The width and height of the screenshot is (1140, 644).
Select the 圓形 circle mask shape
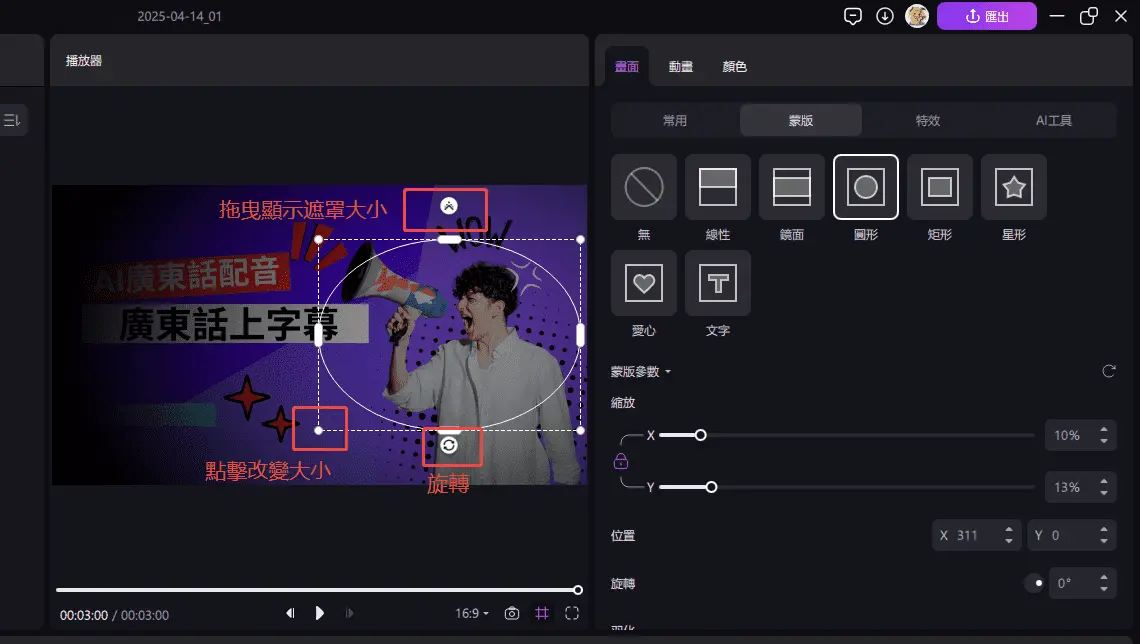click(x=865, y=187)
